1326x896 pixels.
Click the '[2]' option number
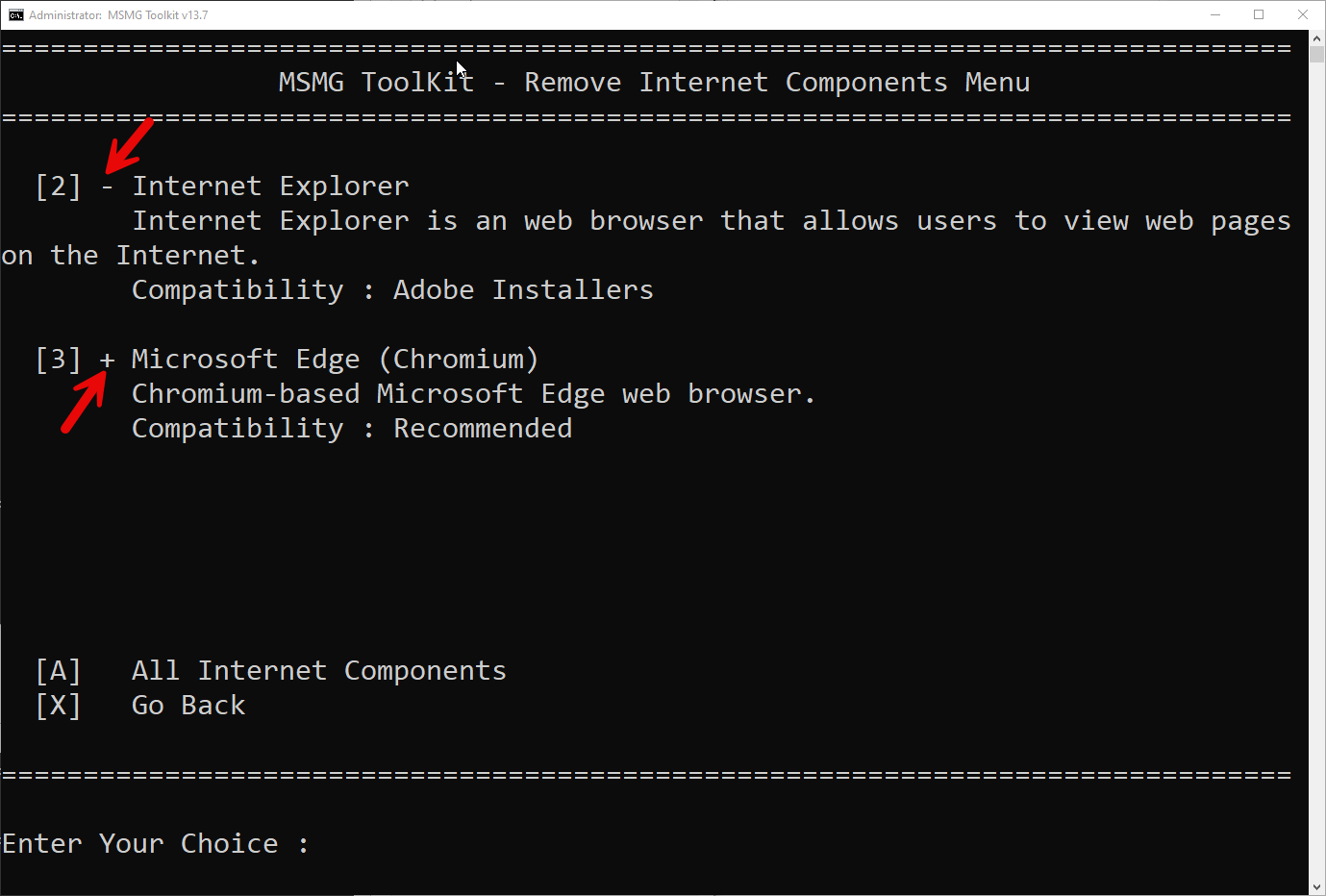pyautogui.click(x=58, y=186)
